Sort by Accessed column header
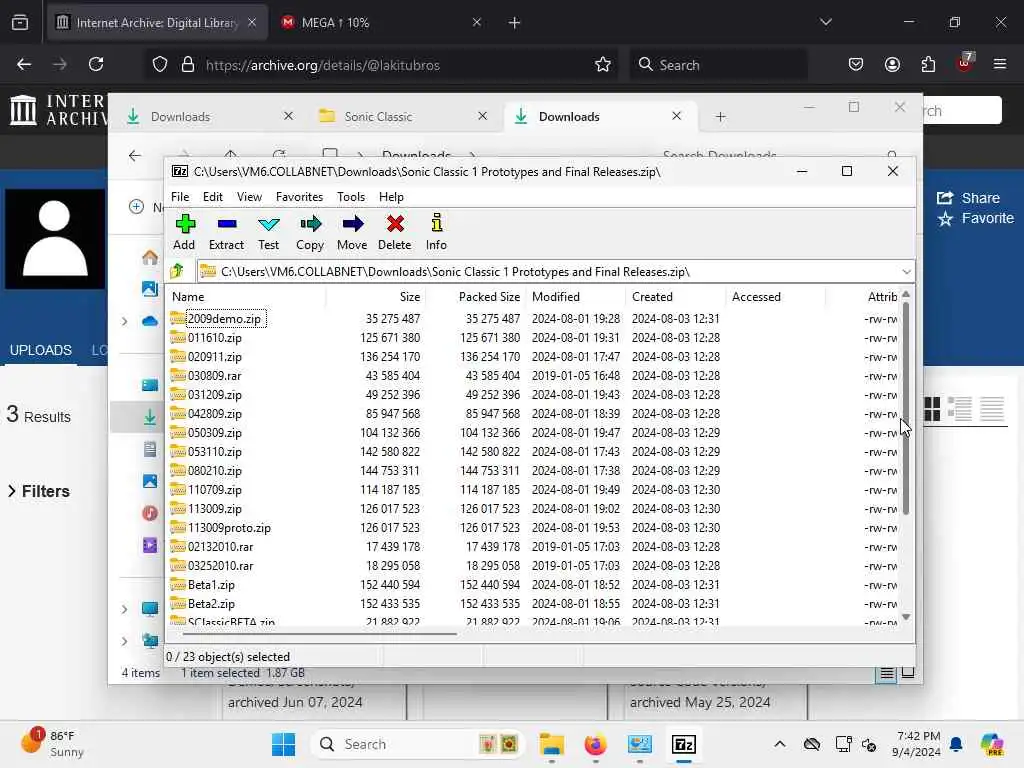This screenshot has width=1024, height=768. [x=775, y=296]
